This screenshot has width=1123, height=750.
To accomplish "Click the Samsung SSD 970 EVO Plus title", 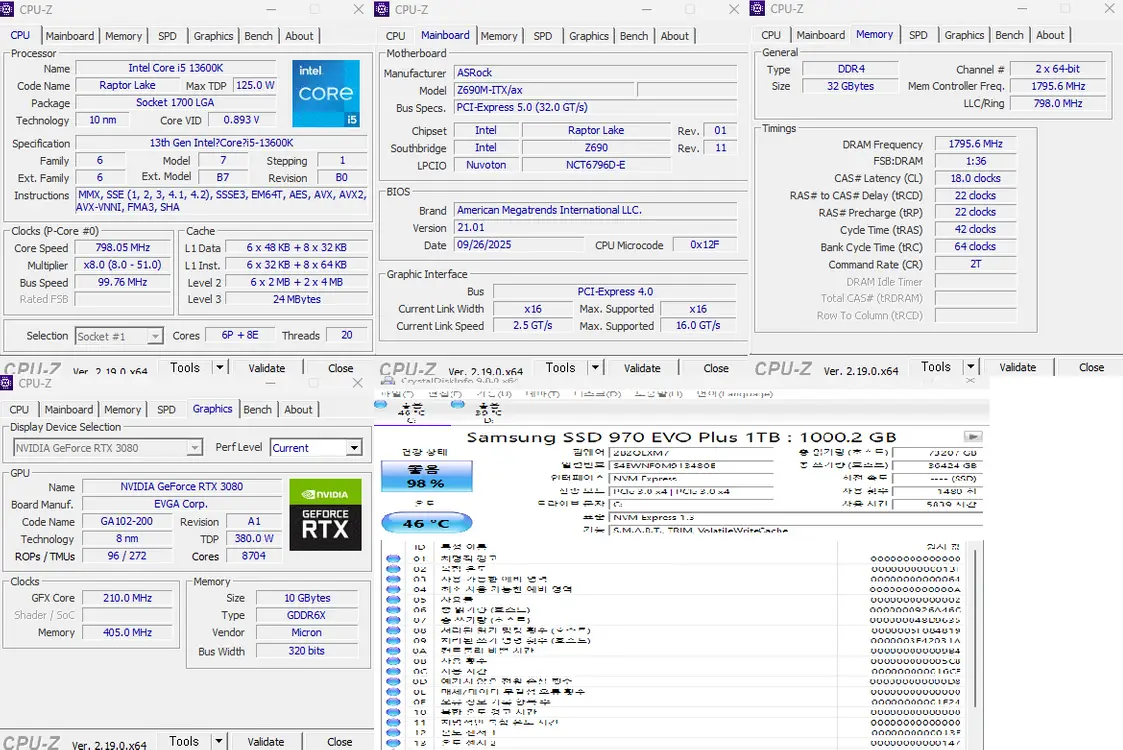I will [x=681, y=437].
